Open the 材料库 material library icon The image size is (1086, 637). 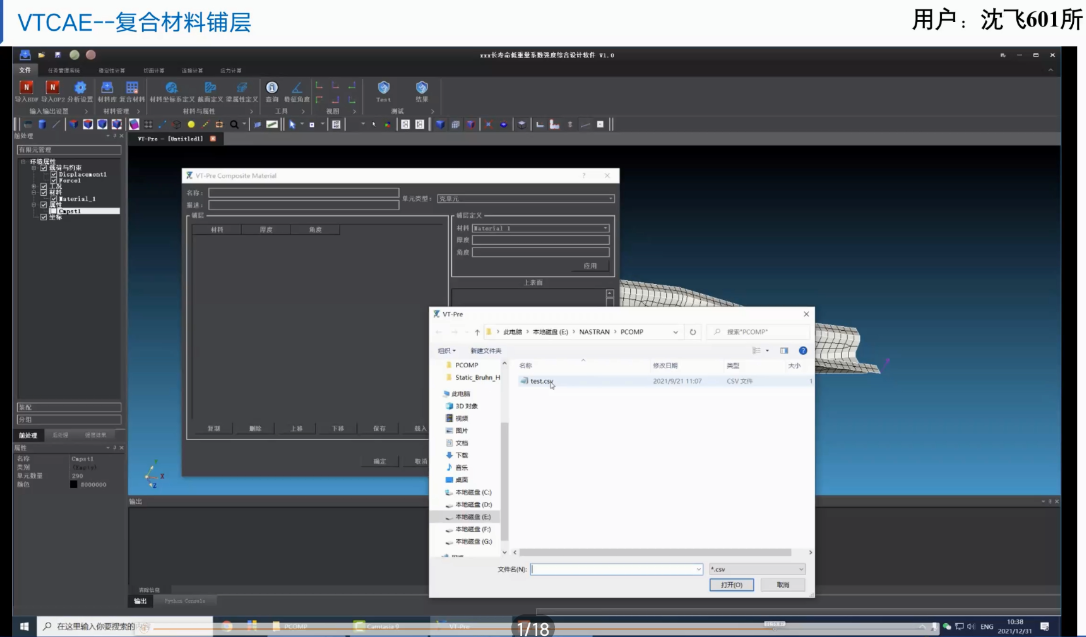(107, 88)
